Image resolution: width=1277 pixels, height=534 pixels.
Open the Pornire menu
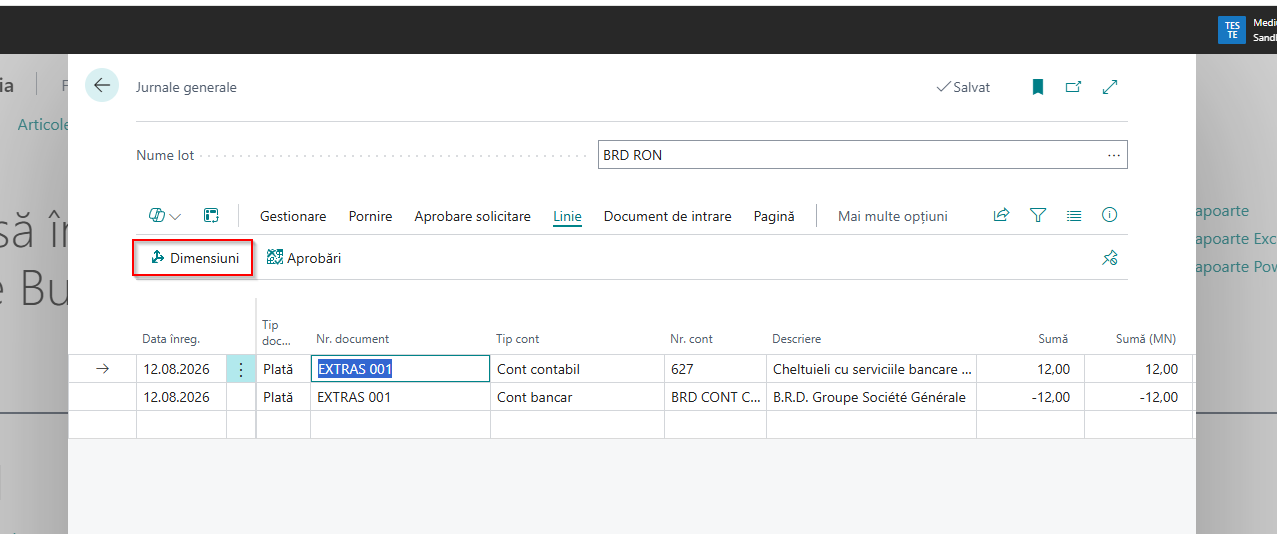pyautogui.click(x=370, y=216)
